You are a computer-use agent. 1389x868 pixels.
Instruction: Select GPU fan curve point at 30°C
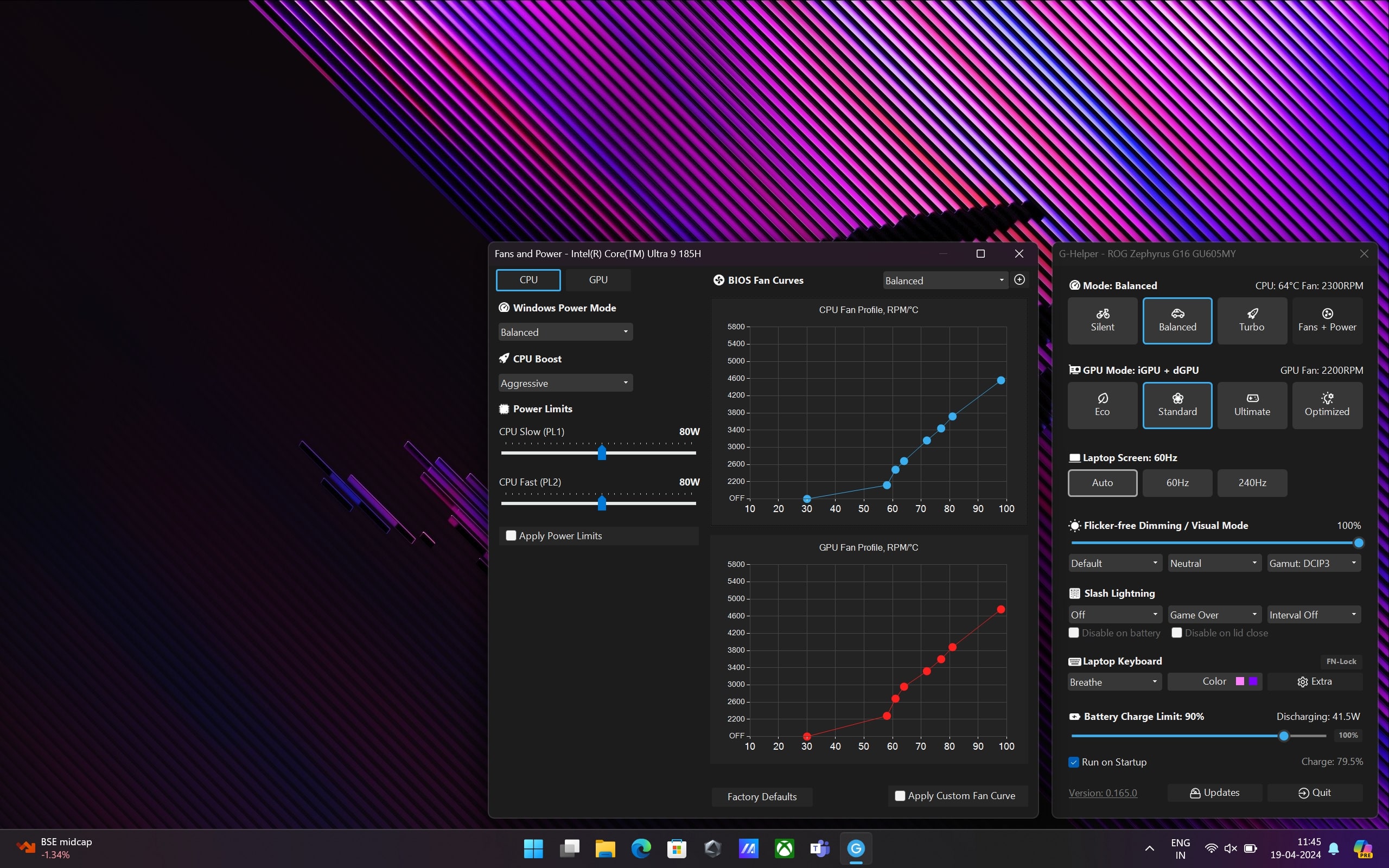coord(806,736)
